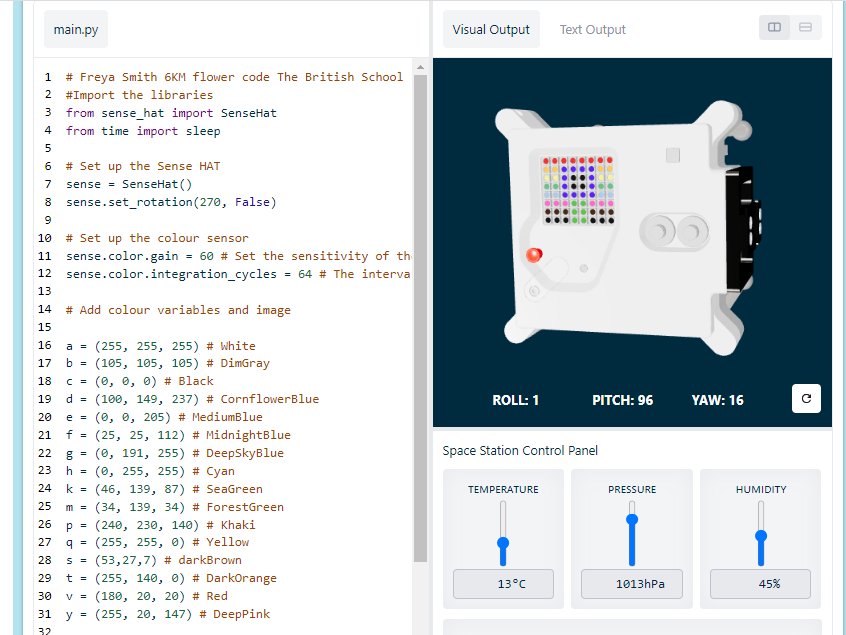Choose the side-by-side layout icon

[x=774, y=28]
